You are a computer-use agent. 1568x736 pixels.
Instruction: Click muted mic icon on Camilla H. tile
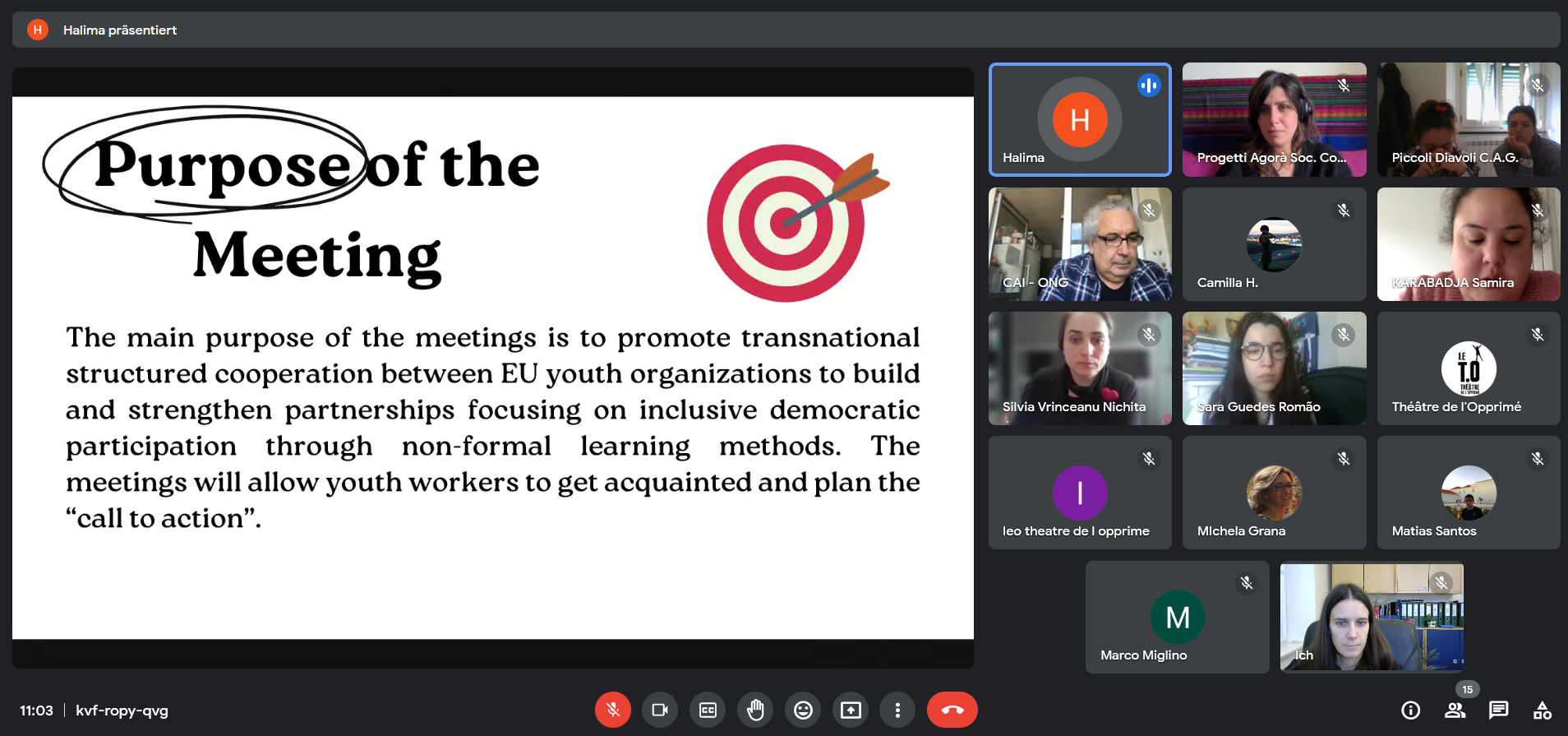[x=1344, y=211]
